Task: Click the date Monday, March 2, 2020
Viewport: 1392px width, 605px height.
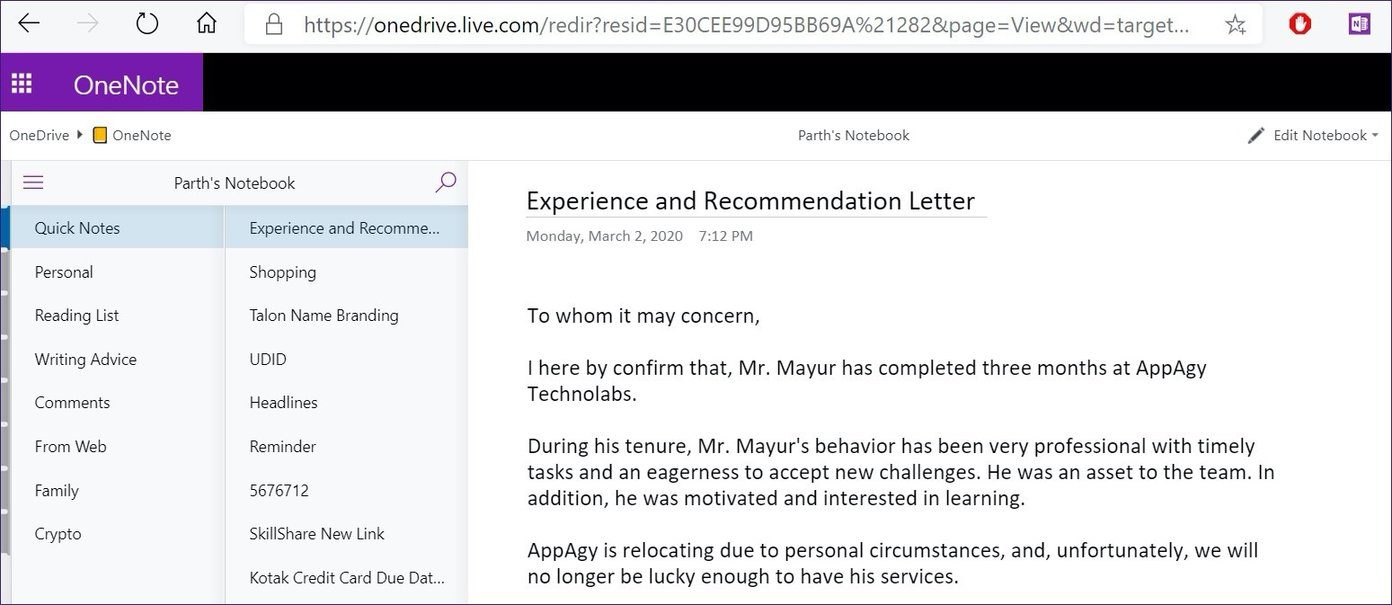Action: (604, 236)
